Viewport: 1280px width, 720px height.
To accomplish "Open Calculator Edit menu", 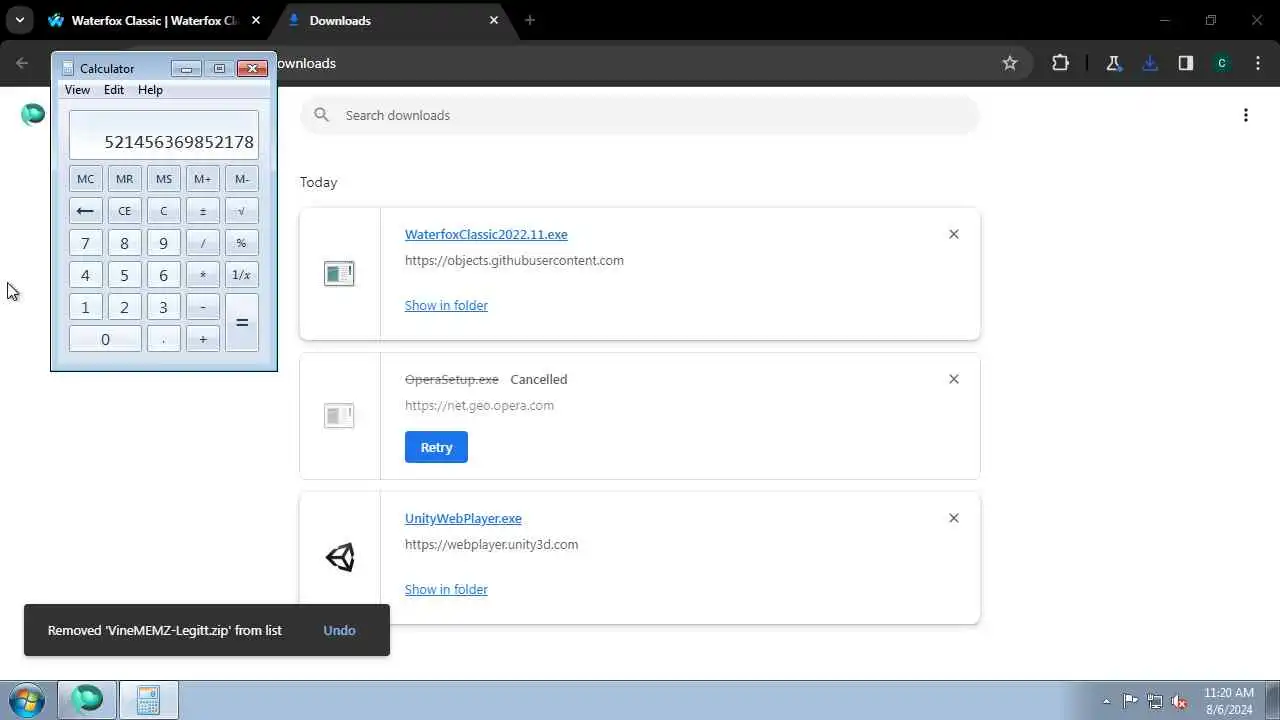I will tap(114, 90).
